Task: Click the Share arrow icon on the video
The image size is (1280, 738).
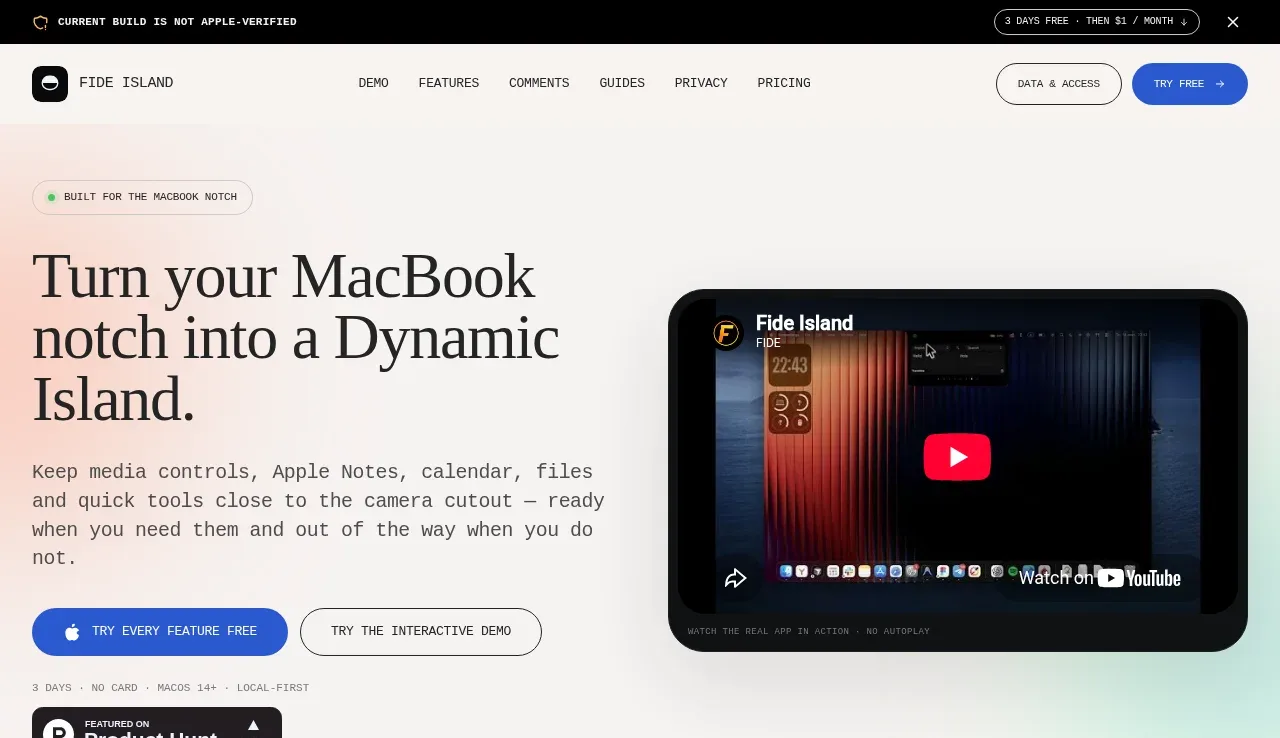Action: click(736, 578)
